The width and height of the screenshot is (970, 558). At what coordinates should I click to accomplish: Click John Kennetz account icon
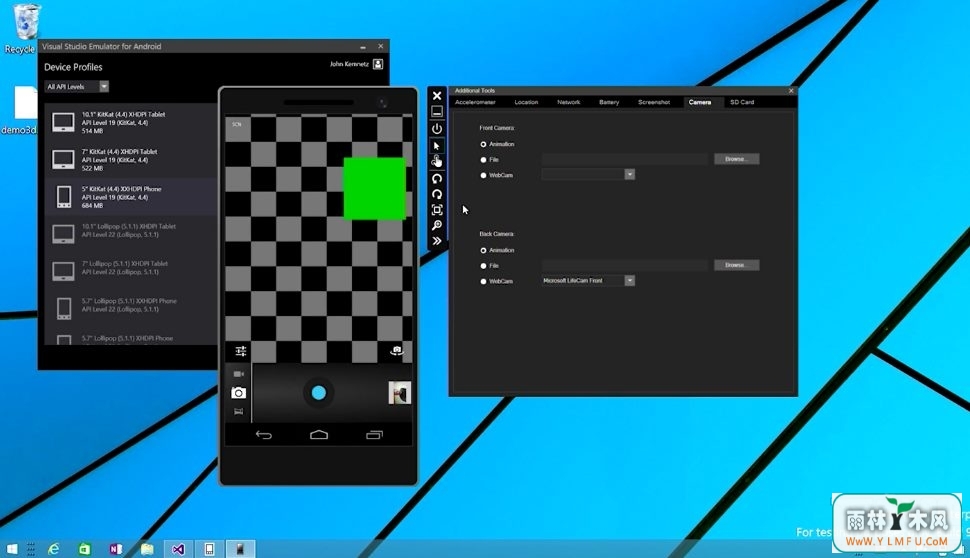tap(378, 64)
